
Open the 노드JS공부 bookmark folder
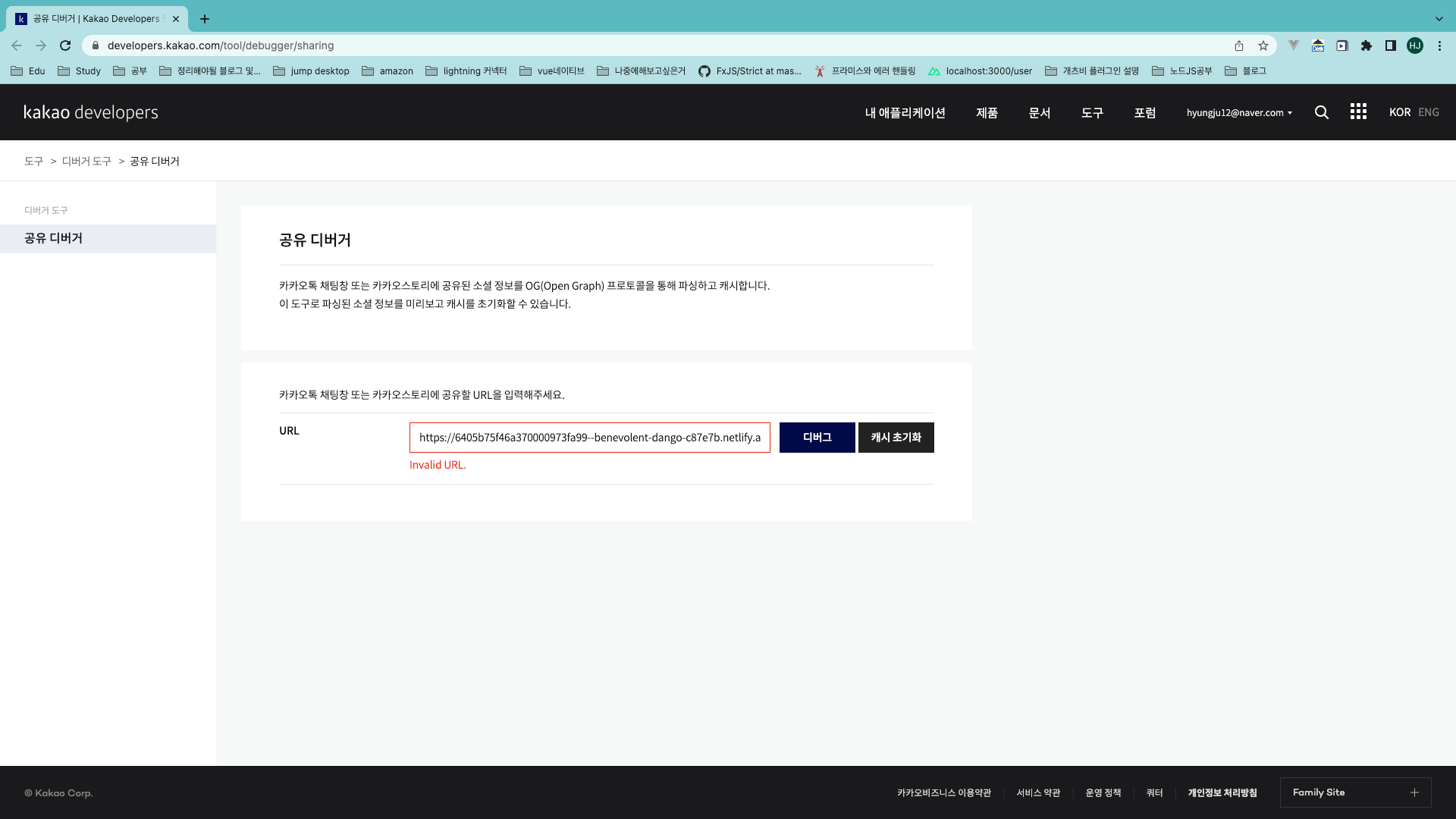click(1181, 71)
